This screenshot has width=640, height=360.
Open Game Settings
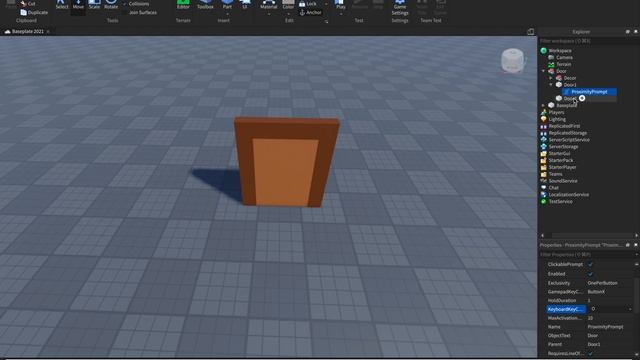point(400,7)
